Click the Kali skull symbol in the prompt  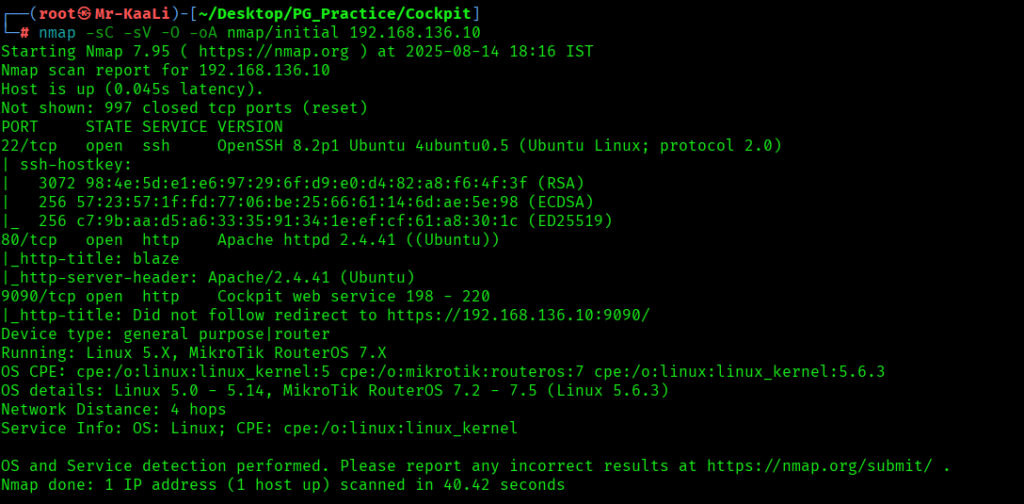71,13
